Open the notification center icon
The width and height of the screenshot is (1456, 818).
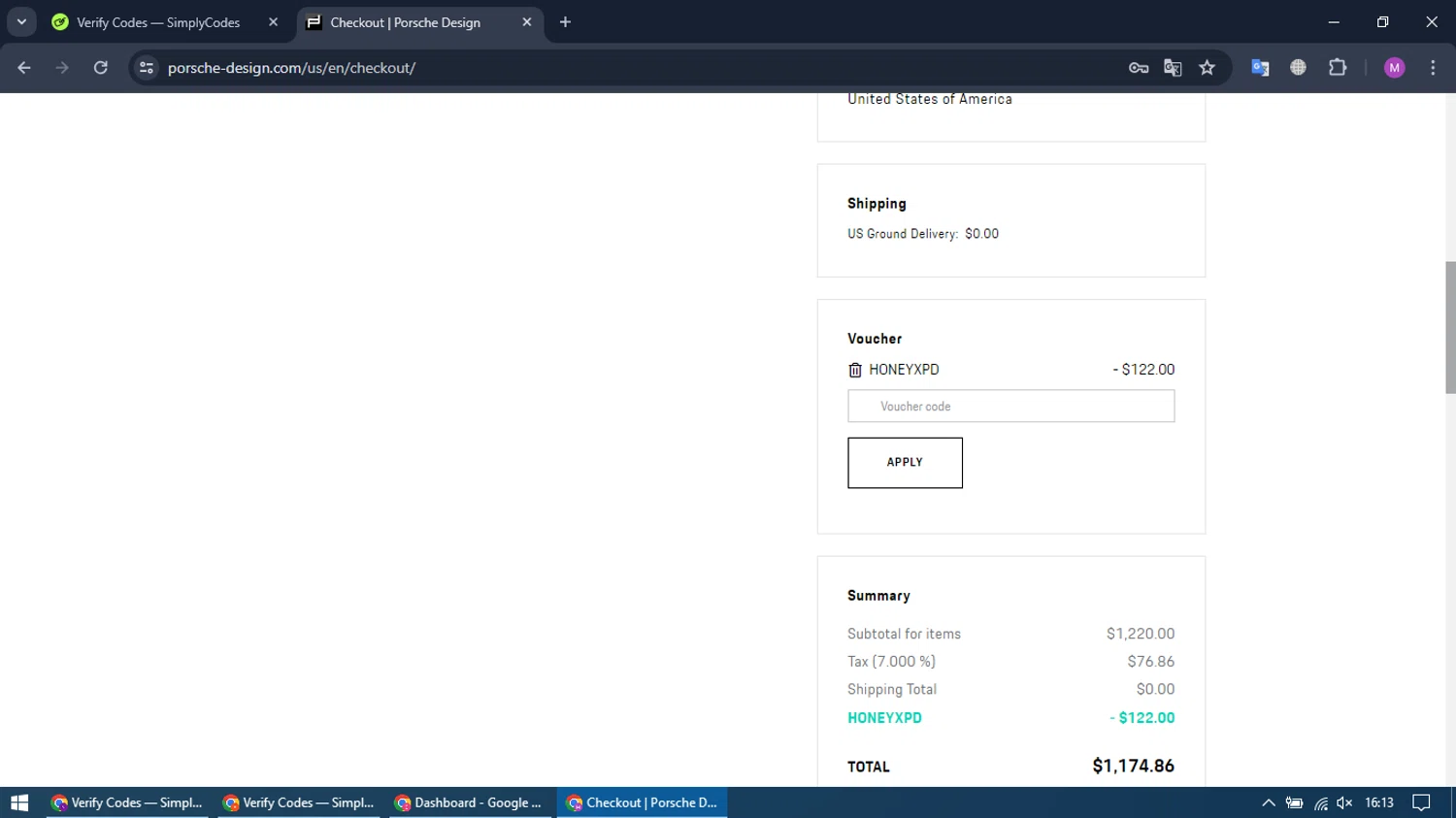[1421, 802]
